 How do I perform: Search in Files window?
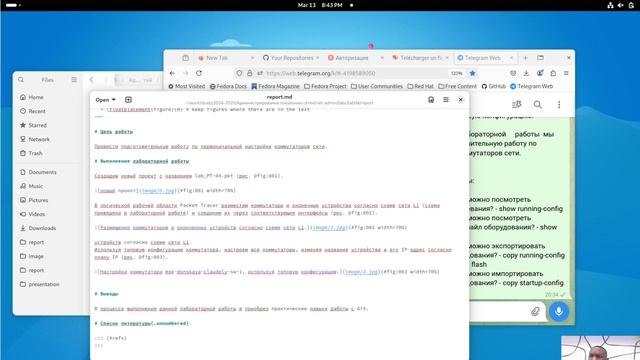point(21,80)
